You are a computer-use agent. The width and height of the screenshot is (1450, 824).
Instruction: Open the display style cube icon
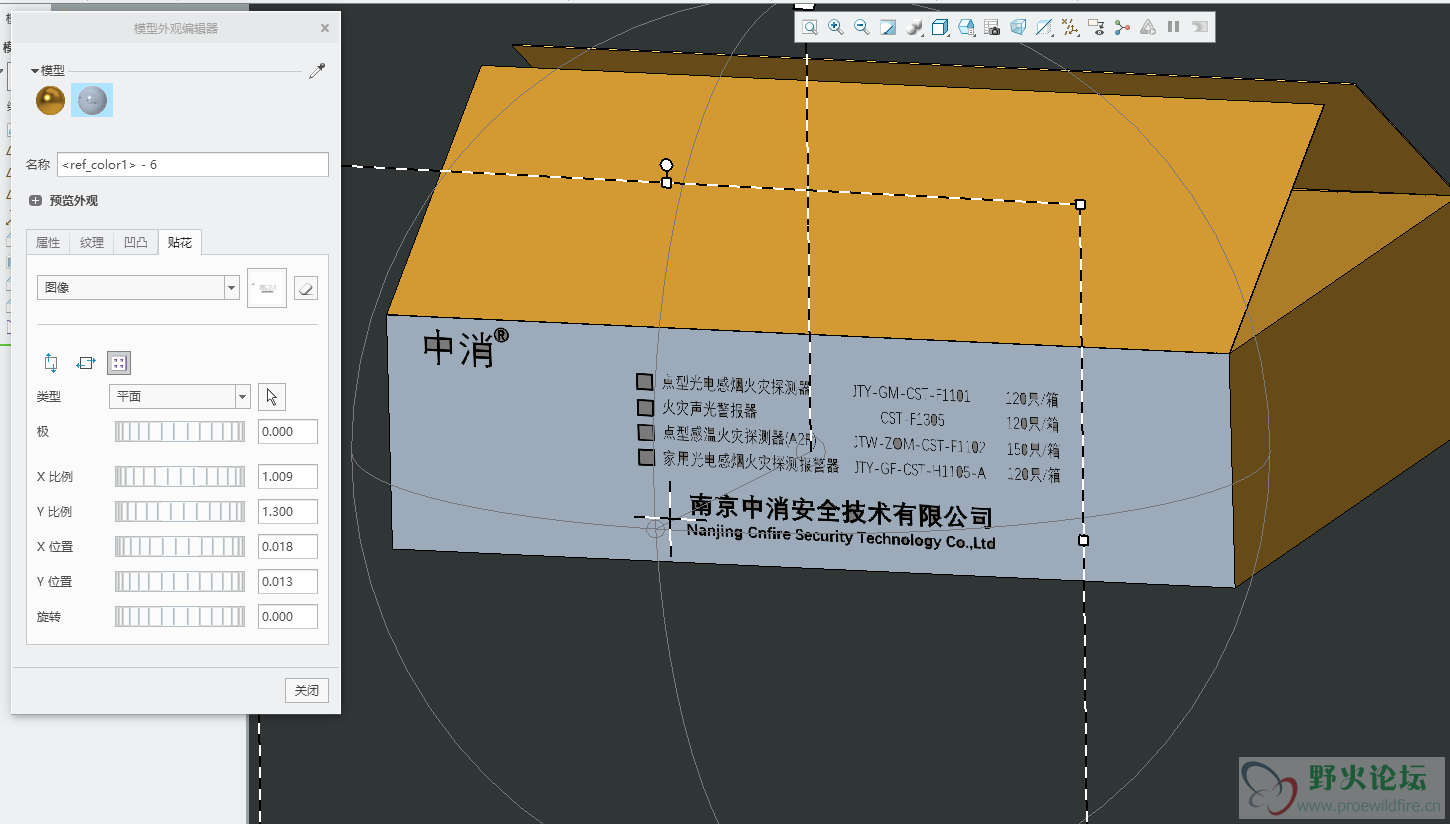[x=940, y=28]
